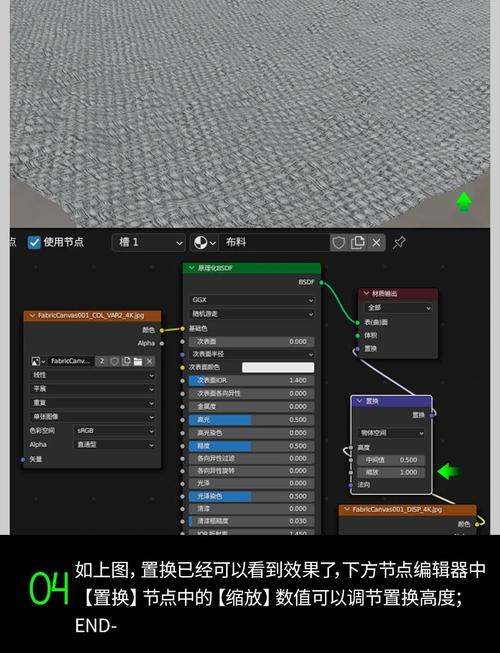
Task: Click the 置换 input socket on 材质输出
Action: 358,349
